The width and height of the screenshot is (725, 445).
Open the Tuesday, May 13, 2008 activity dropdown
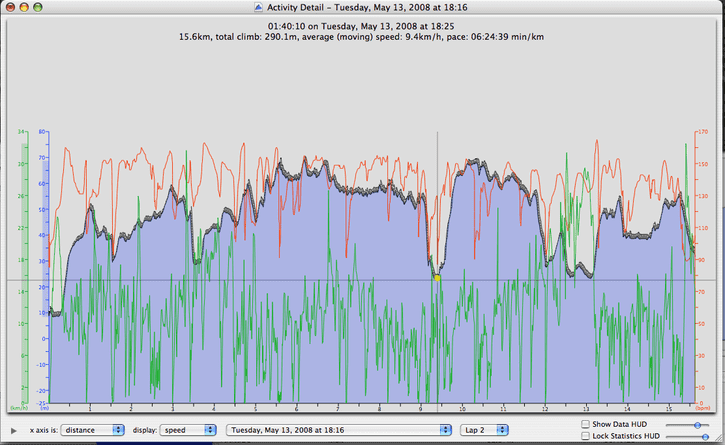click(x=338, y=430)
